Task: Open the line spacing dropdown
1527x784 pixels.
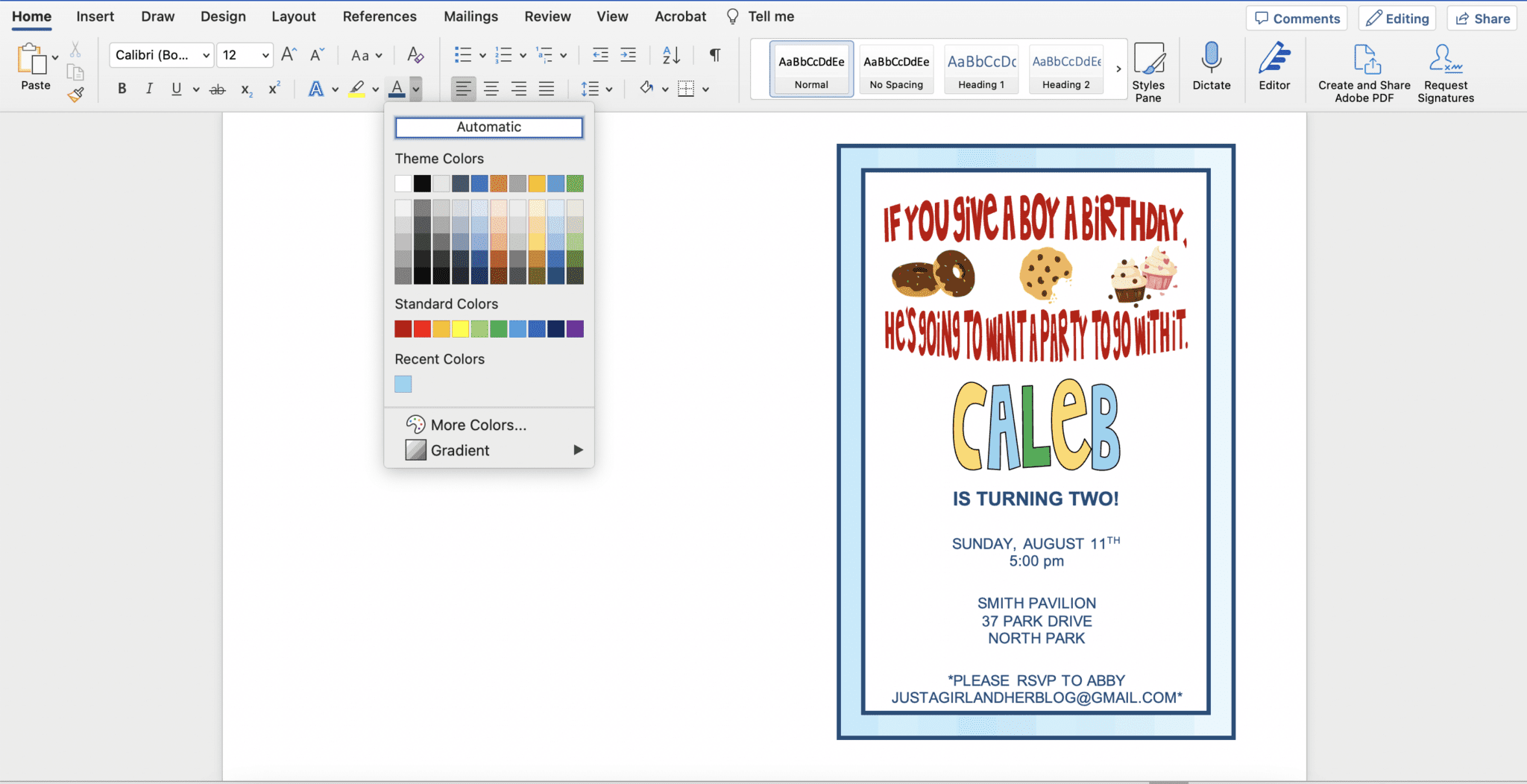Action: tap(609, 89)
